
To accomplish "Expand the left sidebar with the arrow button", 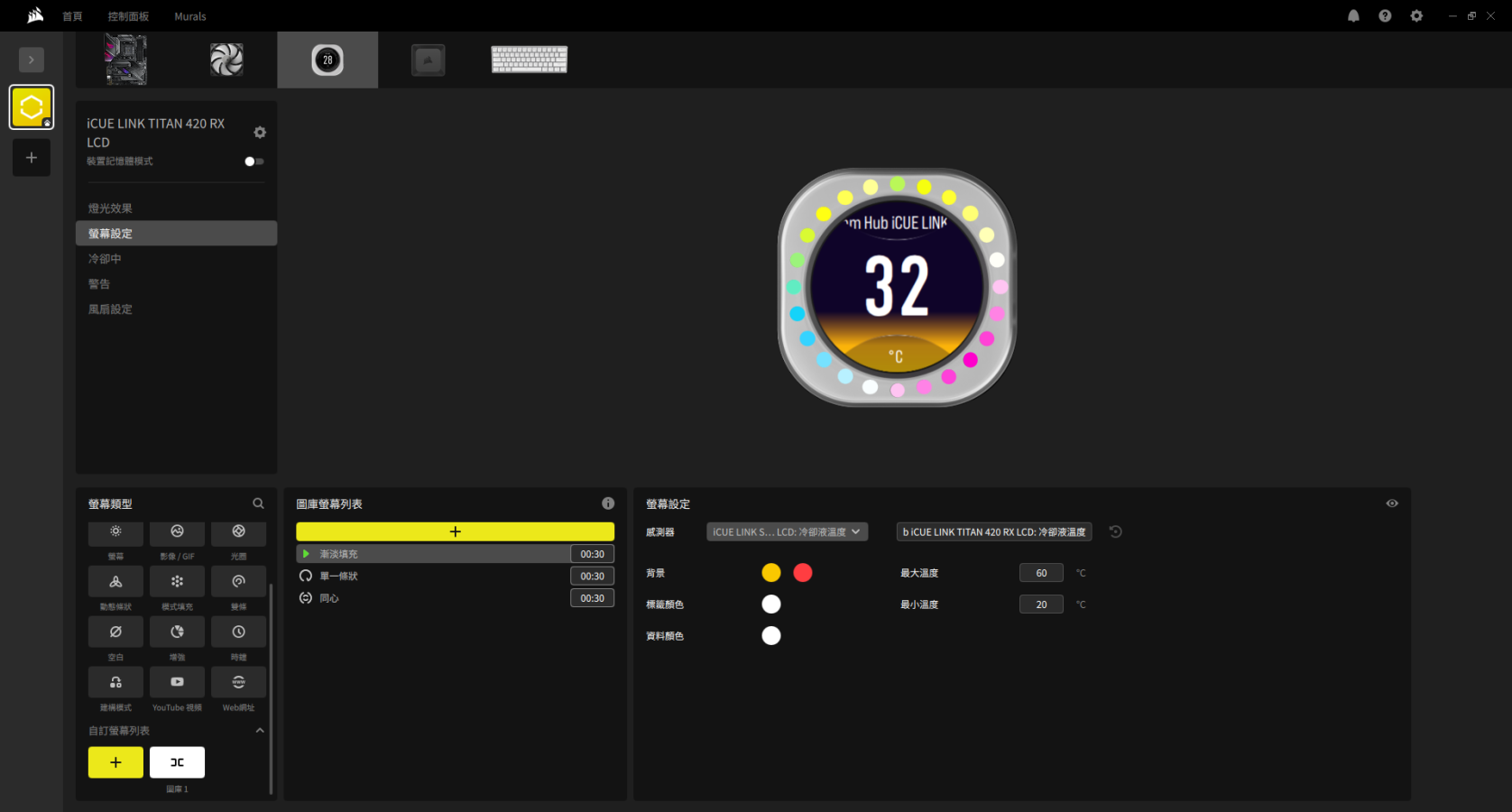I will (x=32, y=60).
